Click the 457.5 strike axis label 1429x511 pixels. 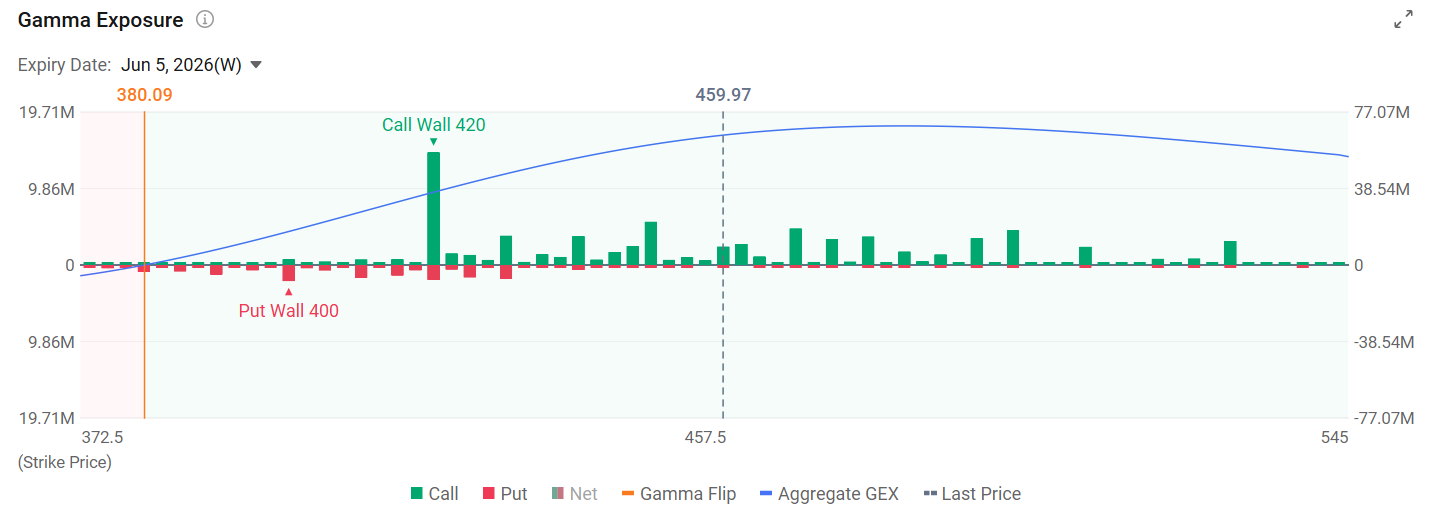706,437
